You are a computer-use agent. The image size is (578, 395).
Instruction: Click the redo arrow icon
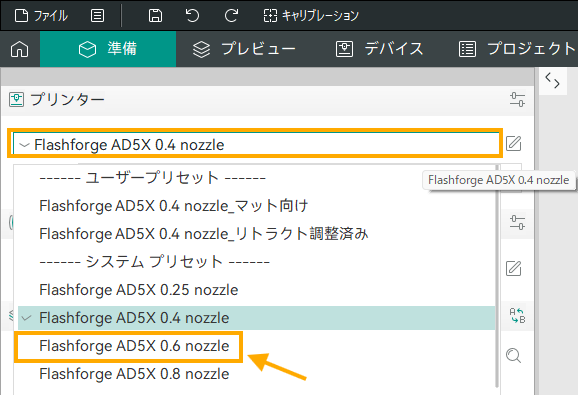[x=231, y=16]
